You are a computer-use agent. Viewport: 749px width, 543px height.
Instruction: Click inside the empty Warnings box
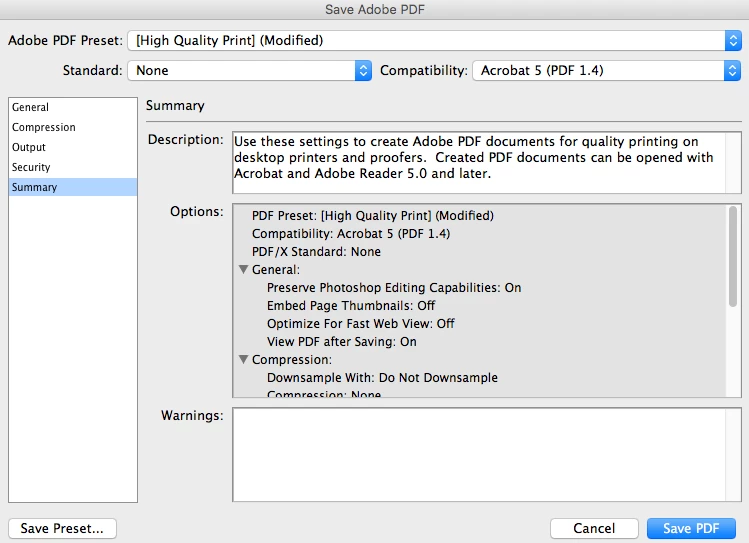(x=487, y=455)
